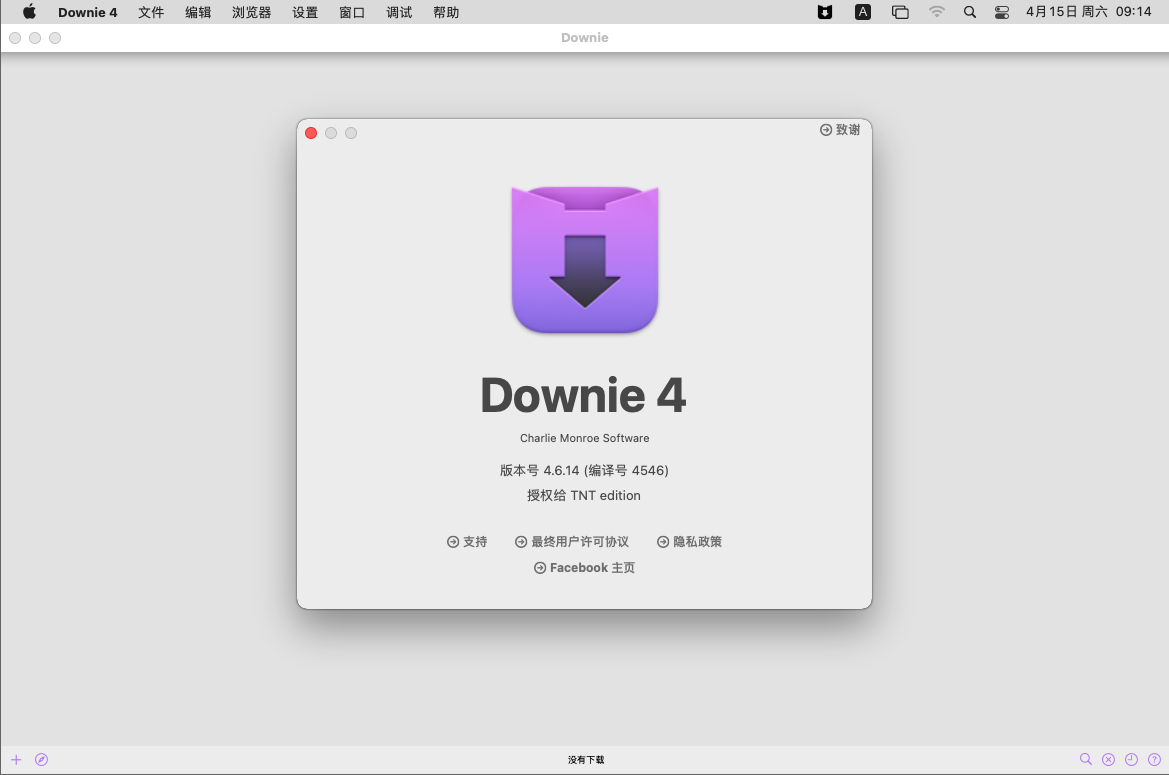Open the Wi-Fi status icon in the menu bar
This screenshot has width=1169, height=775.
pos(937,12)
